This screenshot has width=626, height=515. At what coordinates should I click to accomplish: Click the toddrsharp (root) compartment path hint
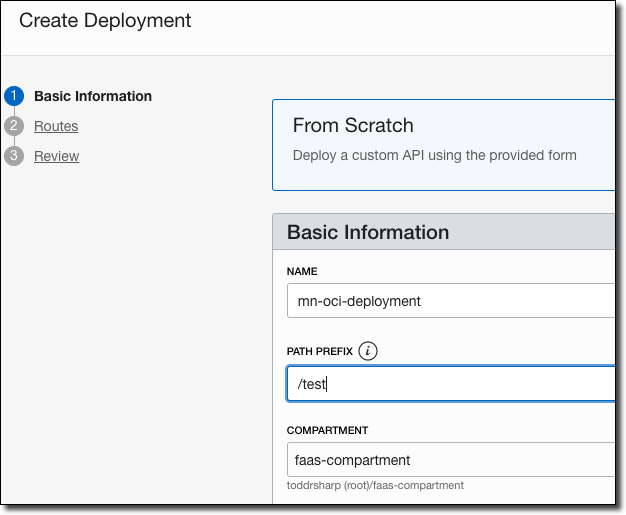coord(375,485)
